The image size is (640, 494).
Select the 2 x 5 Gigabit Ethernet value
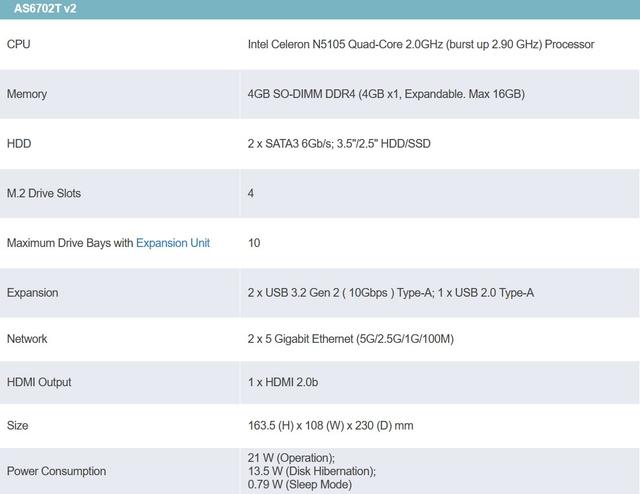(351, 339)
